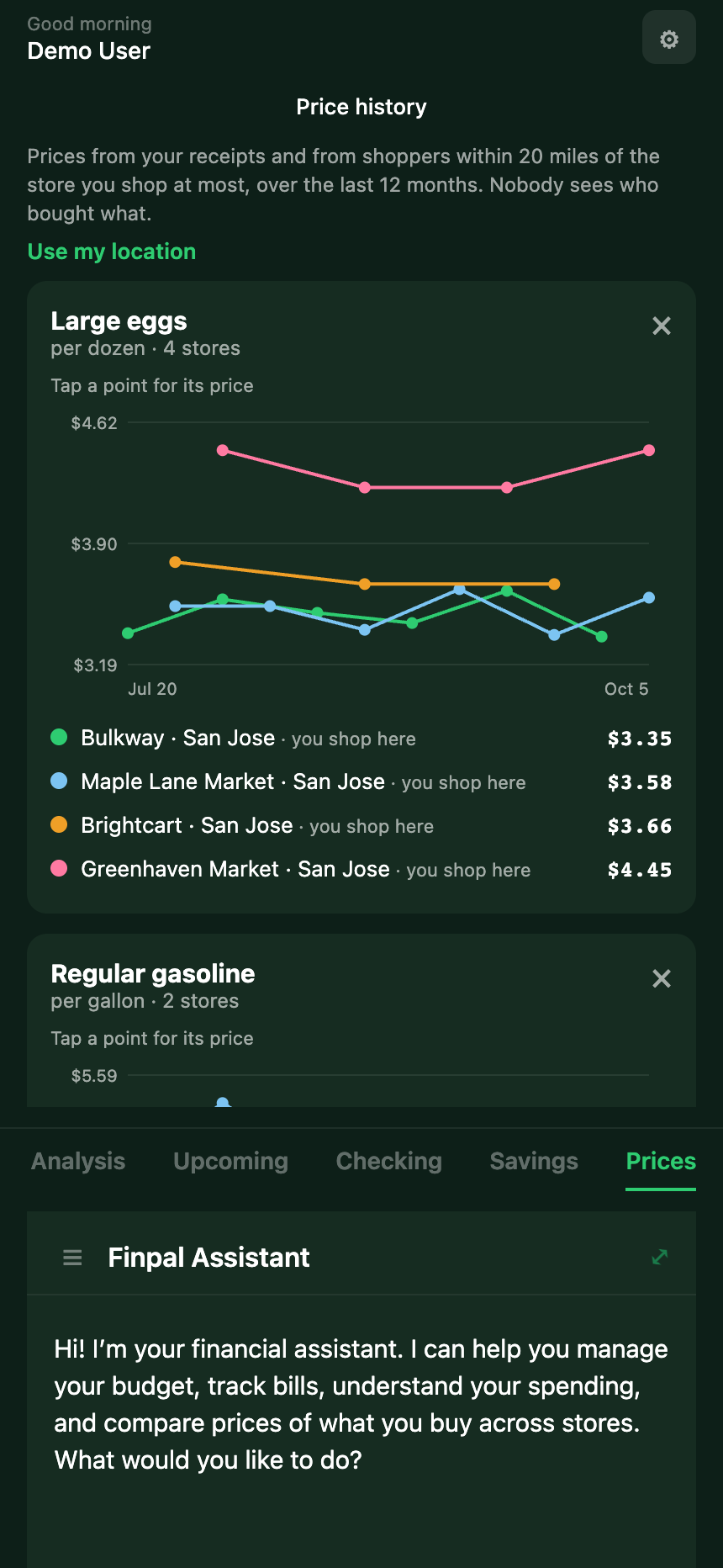This screenshot has width=723, height=1568.
Task: Click the Jul 20 date label
Action: (x=152, y=689)
